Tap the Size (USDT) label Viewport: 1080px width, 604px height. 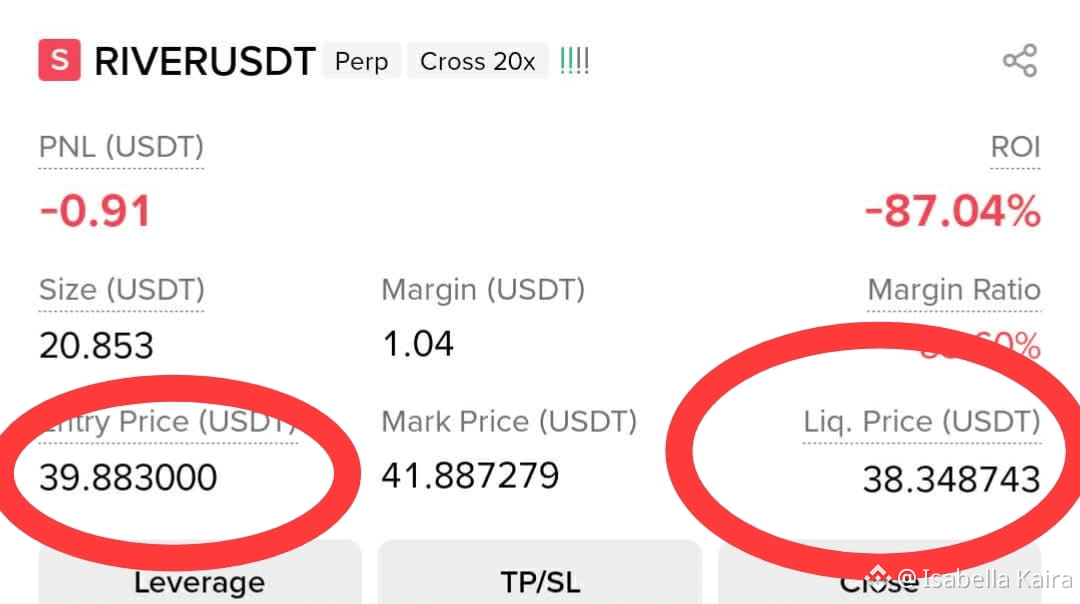click(122, 290)
